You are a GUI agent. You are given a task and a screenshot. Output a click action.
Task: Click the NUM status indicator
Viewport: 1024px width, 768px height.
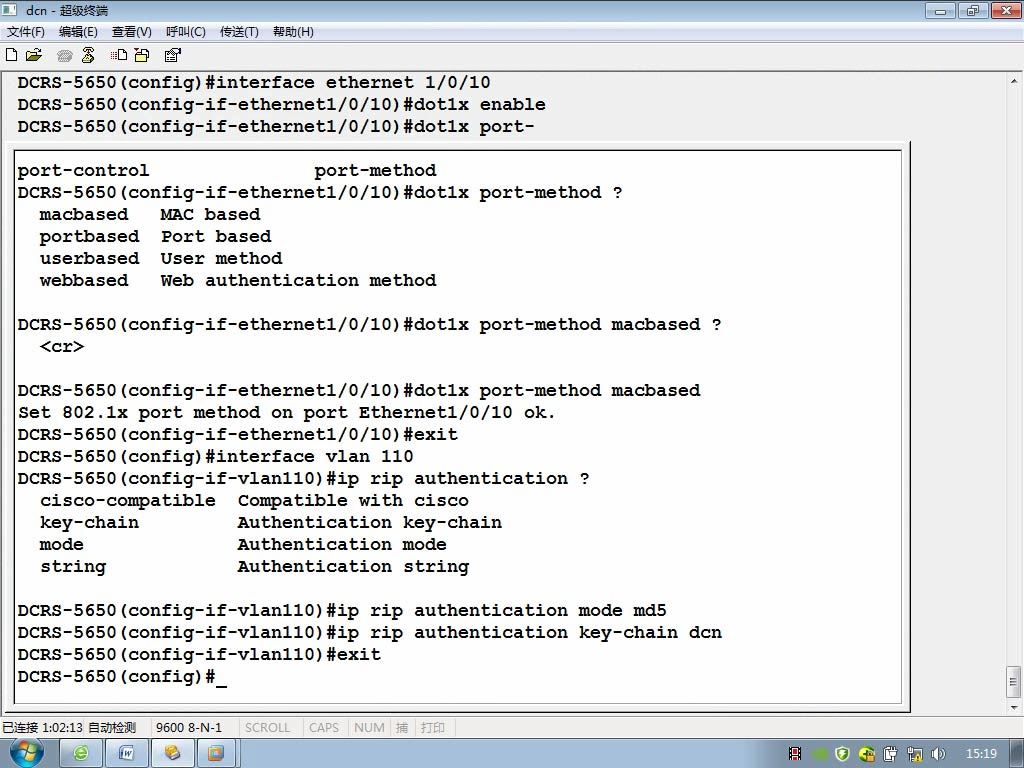point(369,728)
